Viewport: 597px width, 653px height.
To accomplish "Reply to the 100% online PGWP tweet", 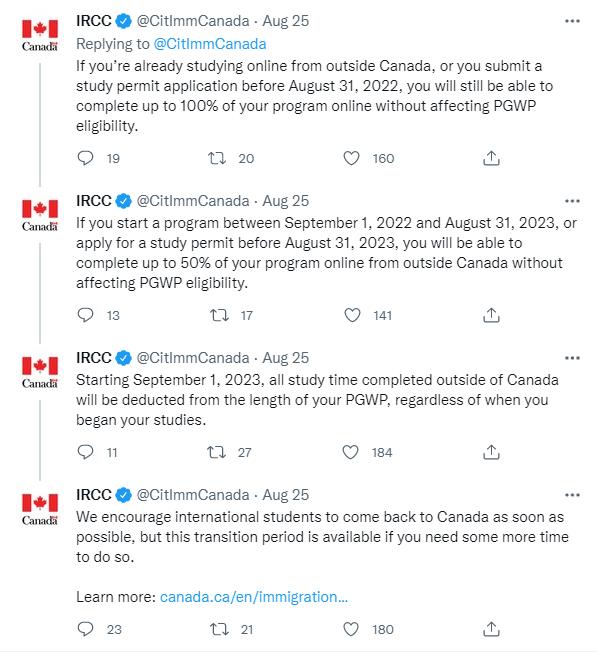I will (86, 158).
